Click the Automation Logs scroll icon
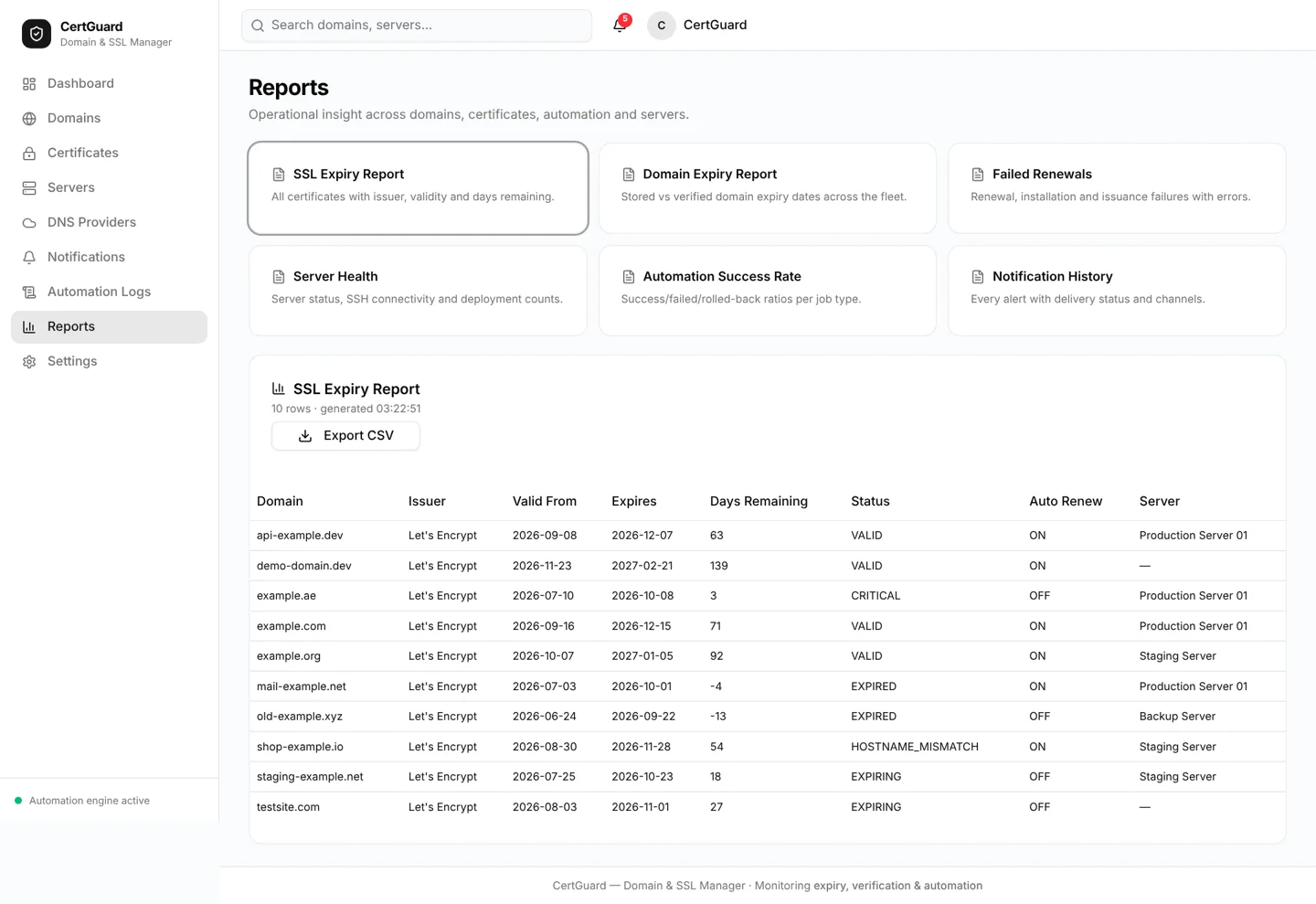The width and height of the screenshot is (1316, 904). [x=29, y=292]
